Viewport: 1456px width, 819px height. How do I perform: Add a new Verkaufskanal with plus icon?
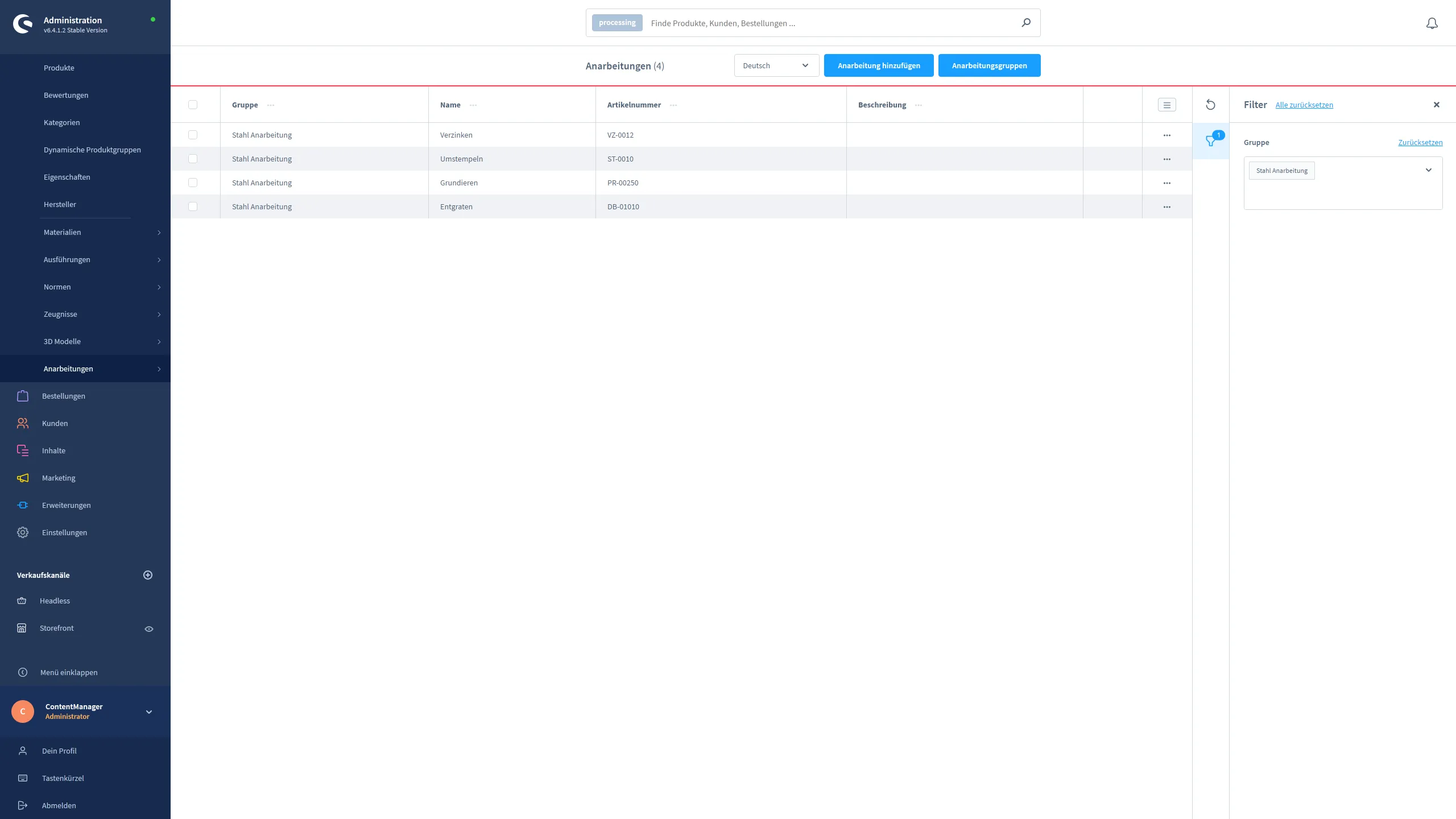pos(148,575)
